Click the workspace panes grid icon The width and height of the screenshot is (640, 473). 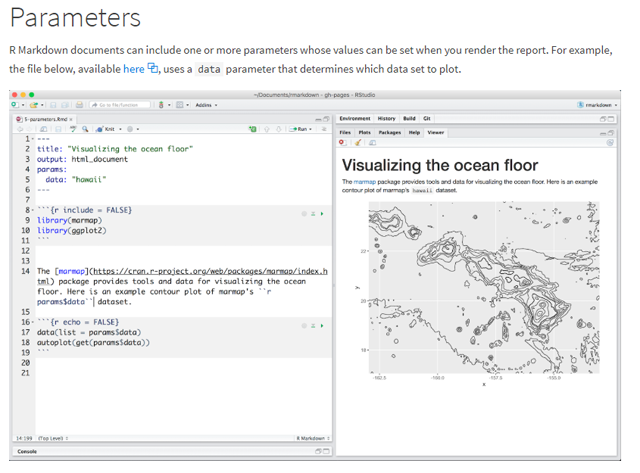180,105
